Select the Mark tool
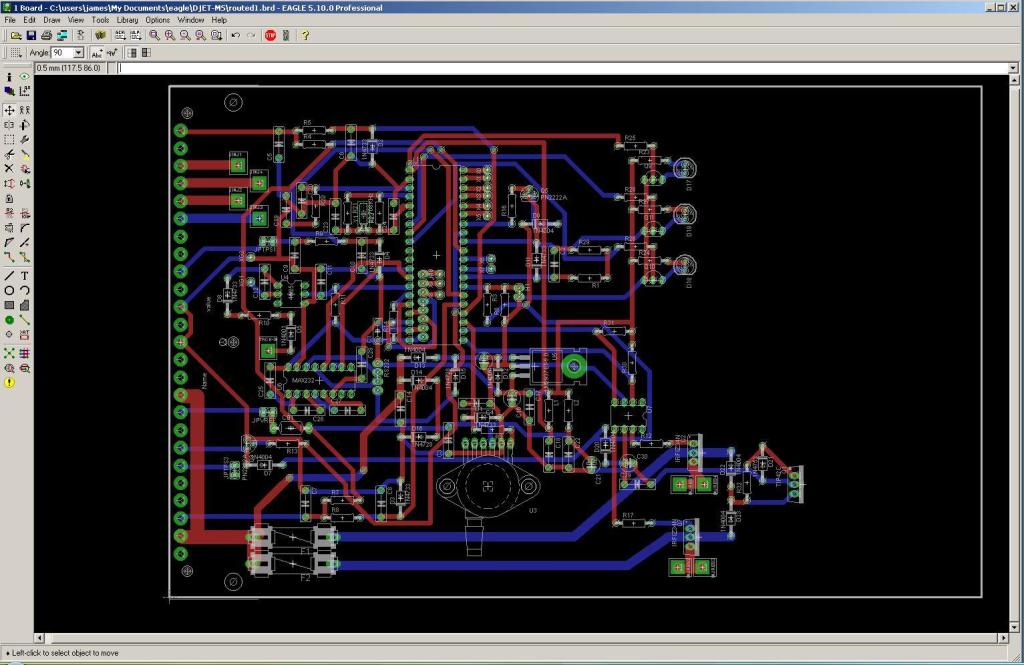The width and height of the screenshot is (1024, 665). pyautogui.click(x=24, y=91)
